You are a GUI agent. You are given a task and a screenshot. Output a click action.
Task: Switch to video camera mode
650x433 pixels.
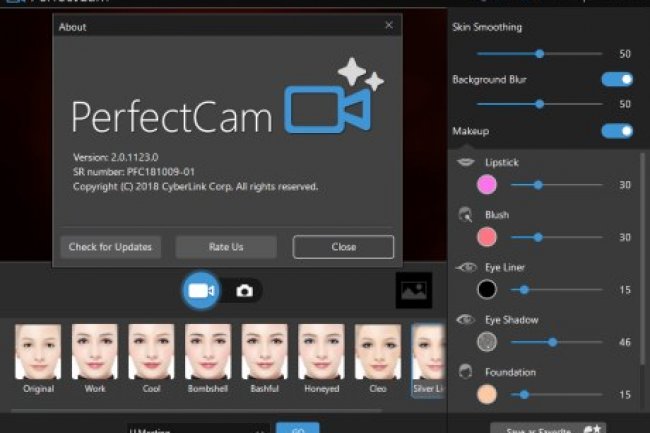pyautogui.click(x=201, y=291)
